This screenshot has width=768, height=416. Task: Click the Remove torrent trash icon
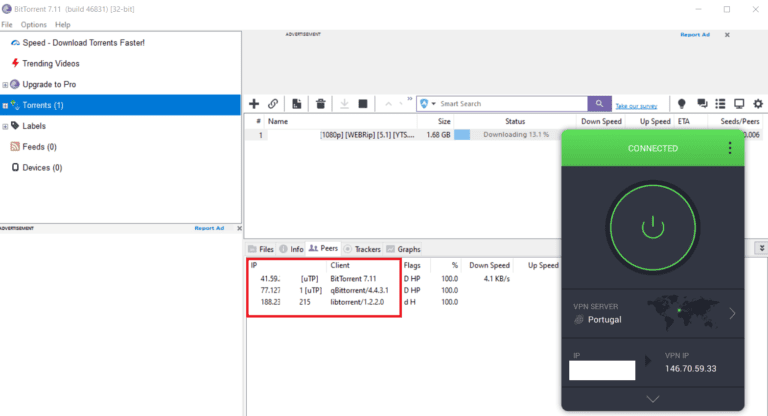tap(320, 104)
